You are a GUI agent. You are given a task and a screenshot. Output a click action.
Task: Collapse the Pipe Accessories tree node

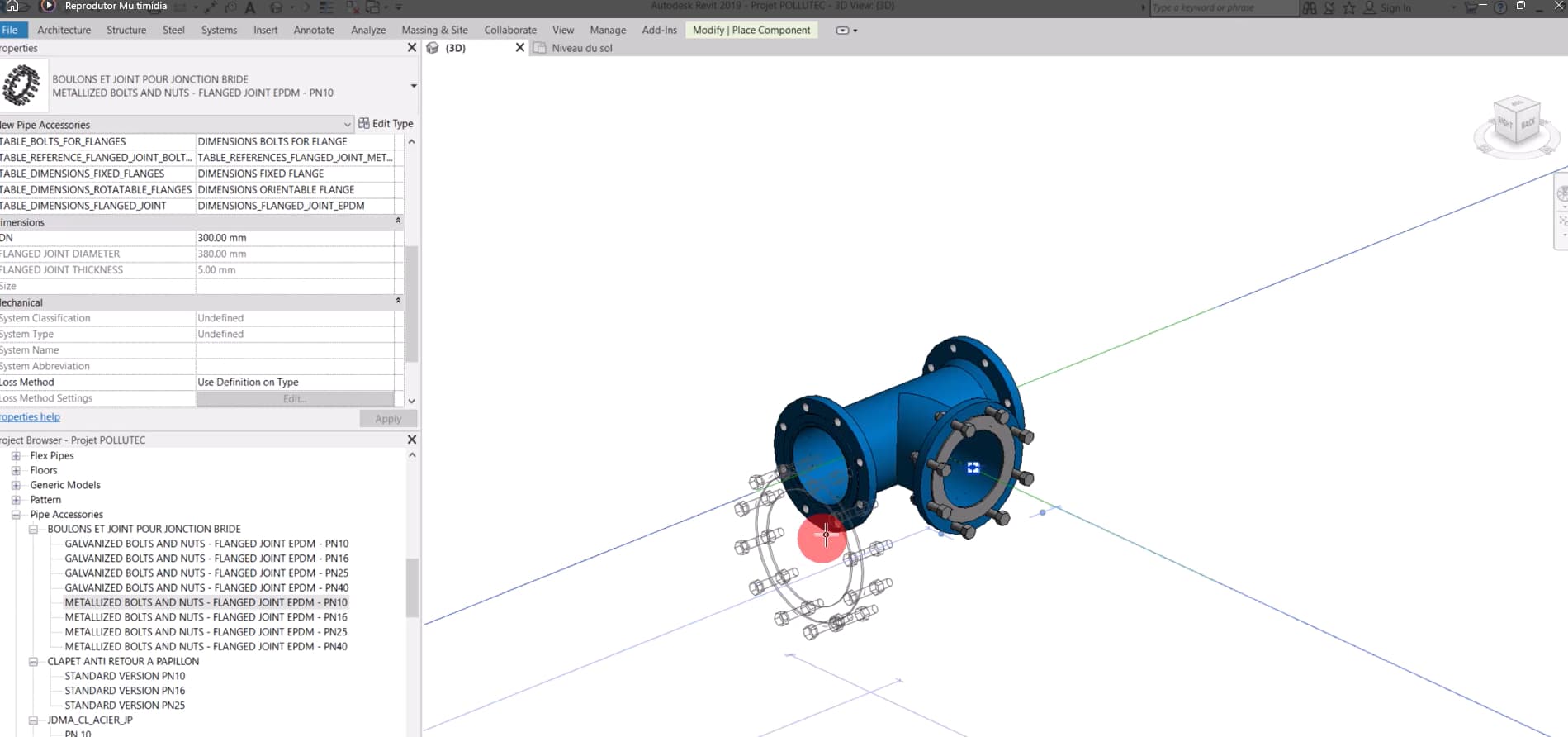[16, 515]
